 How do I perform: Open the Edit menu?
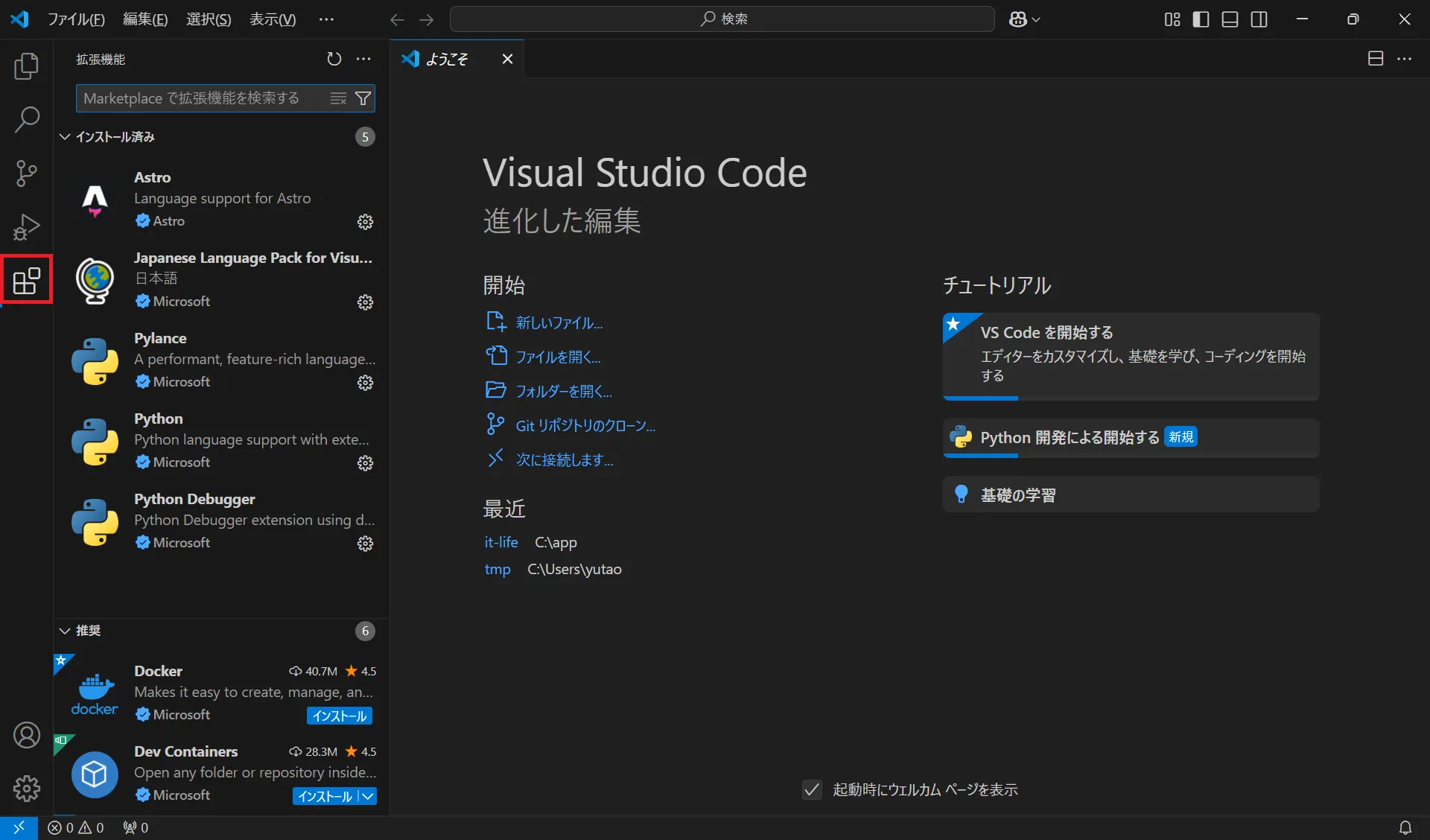[145, 19]
